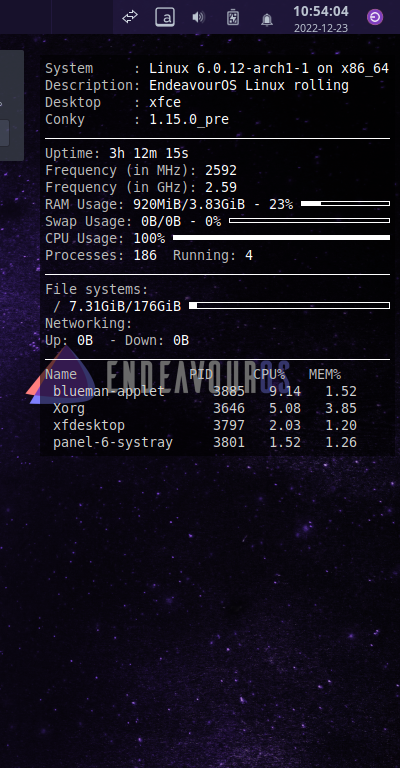Image resolution: width=400 pixels, height=768 pixels.
Task: Open the volume speaker icon
Action: [198, 18]
